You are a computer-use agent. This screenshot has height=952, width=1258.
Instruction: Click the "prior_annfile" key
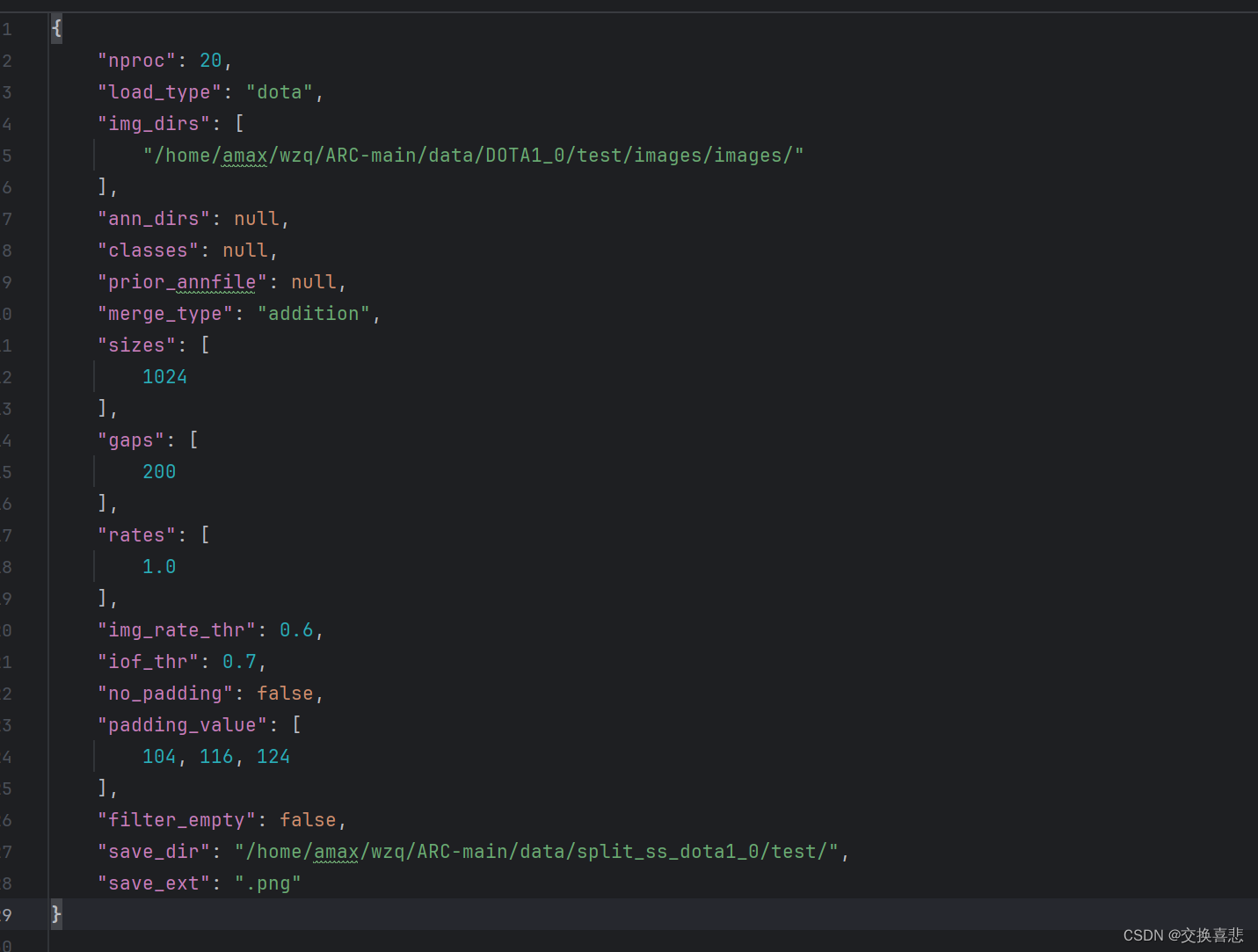tap(182, 282)
